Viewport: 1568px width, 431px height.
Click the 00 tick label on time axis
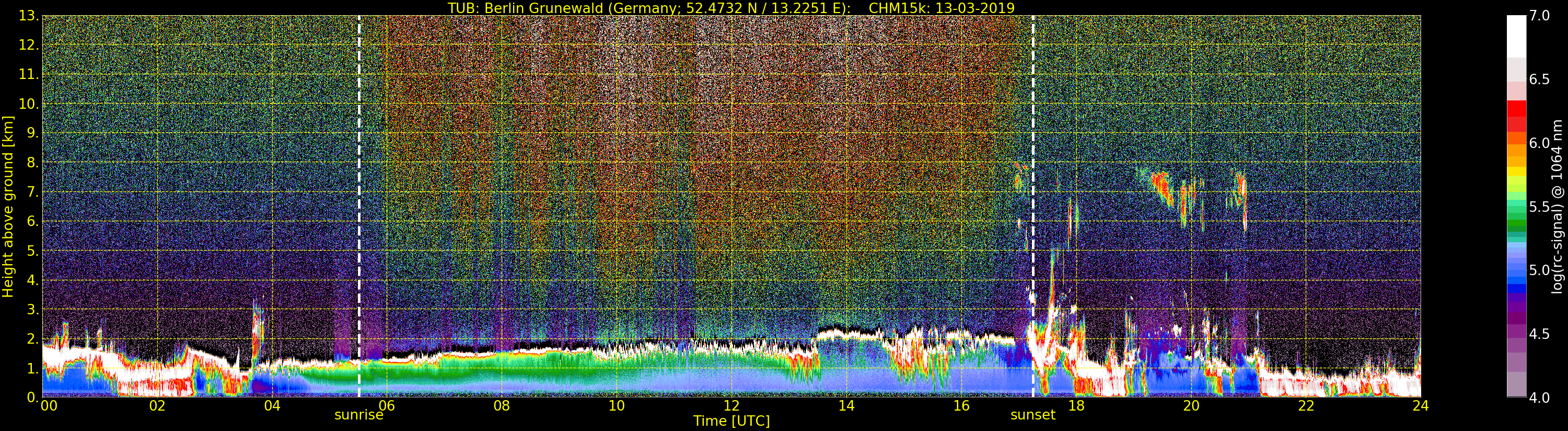pos(49,406)
